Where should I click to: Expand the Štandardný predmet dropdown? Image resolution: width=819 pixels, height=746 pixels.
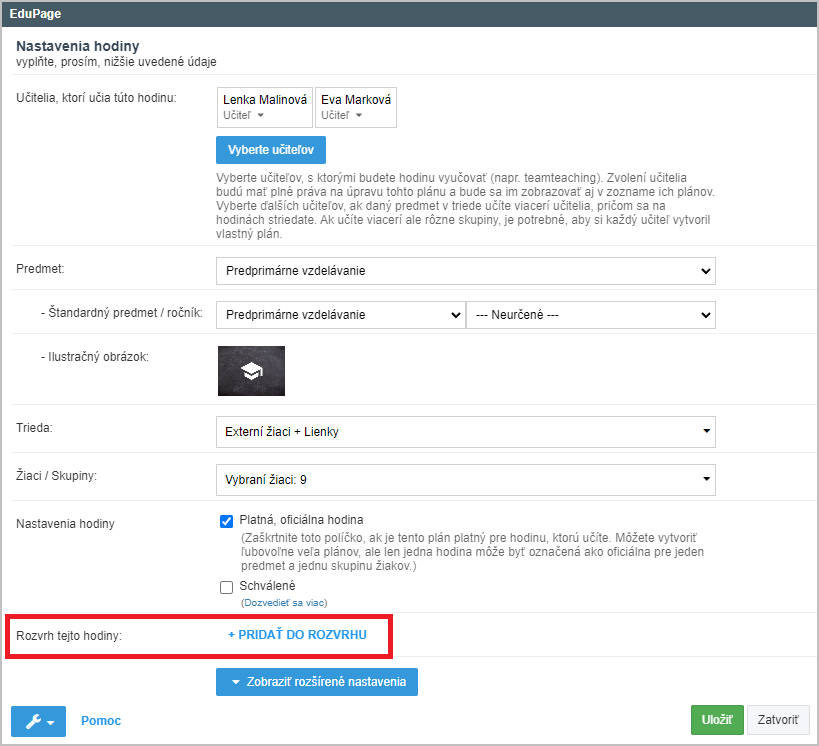341,315
